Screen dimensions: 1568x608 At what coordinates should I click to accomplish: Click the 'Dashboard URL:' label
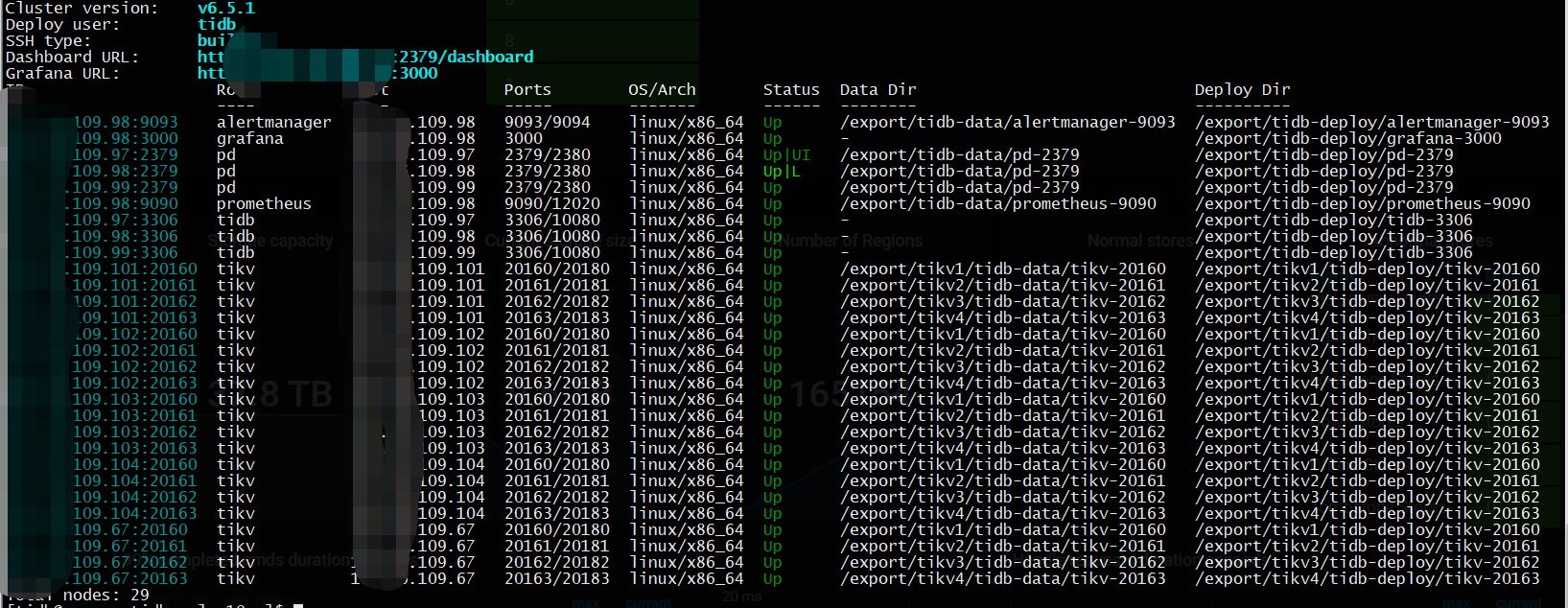click(72, 57)
